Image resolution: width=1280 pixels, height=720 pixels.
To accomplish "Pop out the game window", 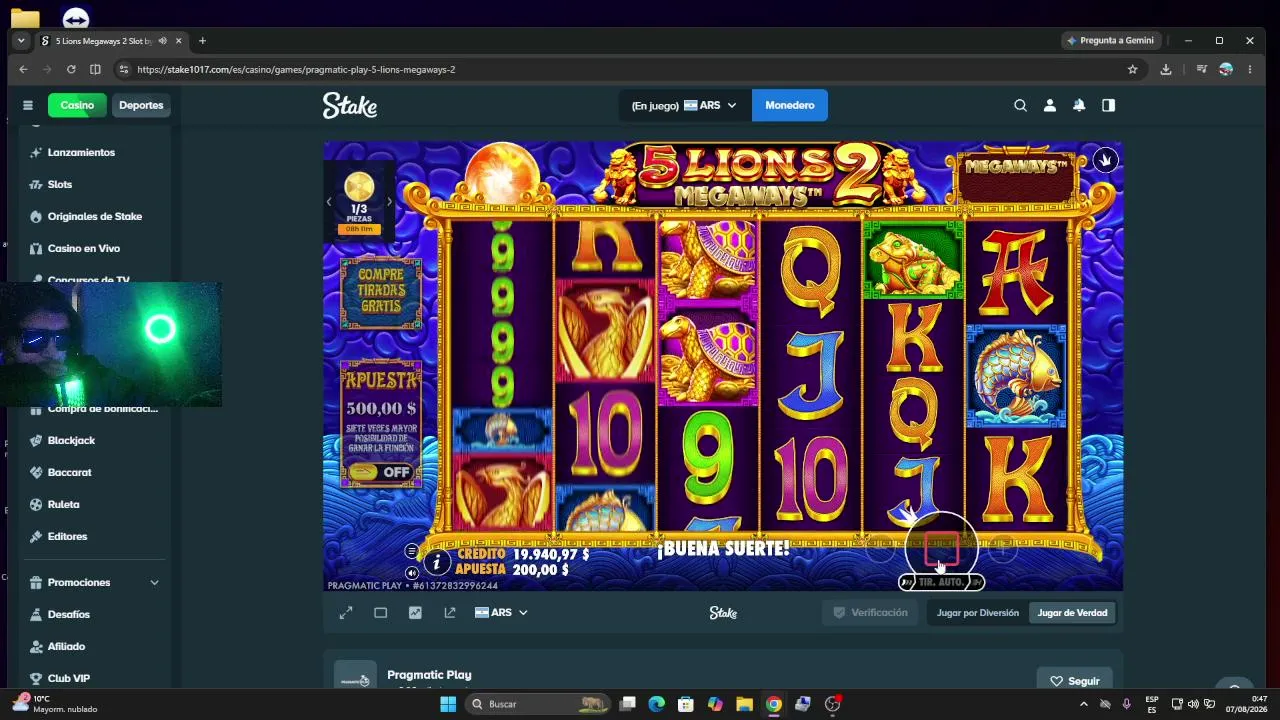I will coord(450,613).
